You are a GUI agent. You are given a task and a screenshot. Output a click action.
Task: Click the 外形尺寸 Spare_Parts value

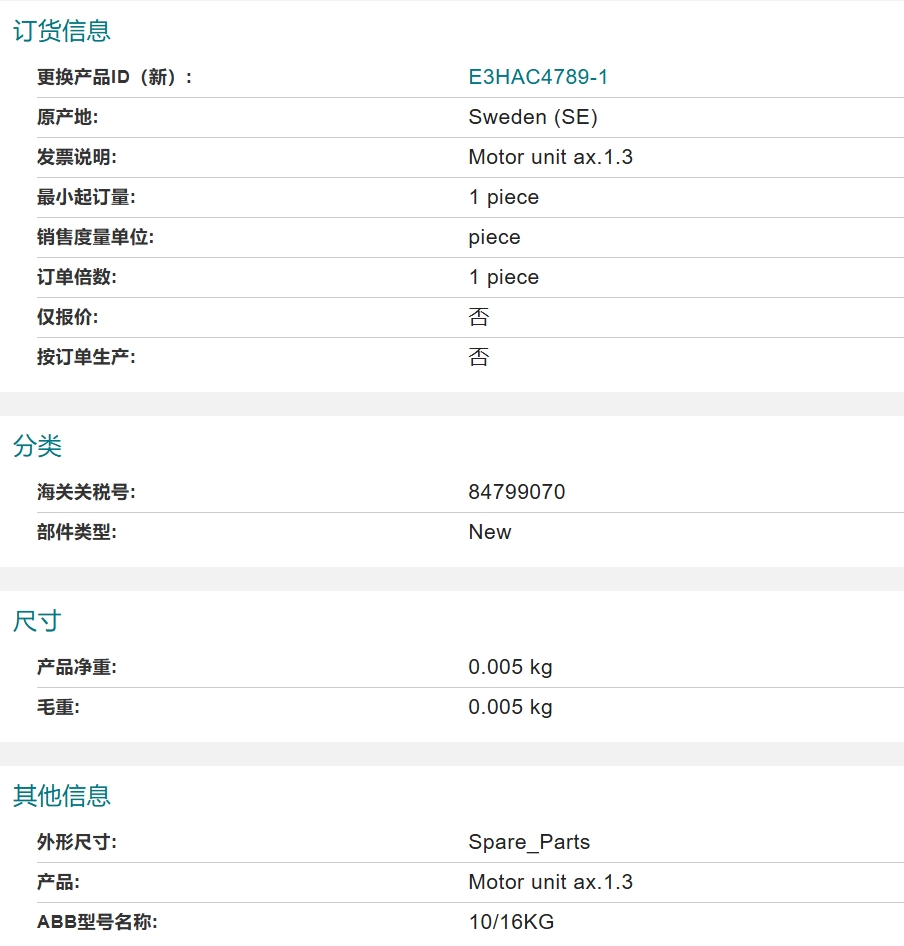point(529,842)
